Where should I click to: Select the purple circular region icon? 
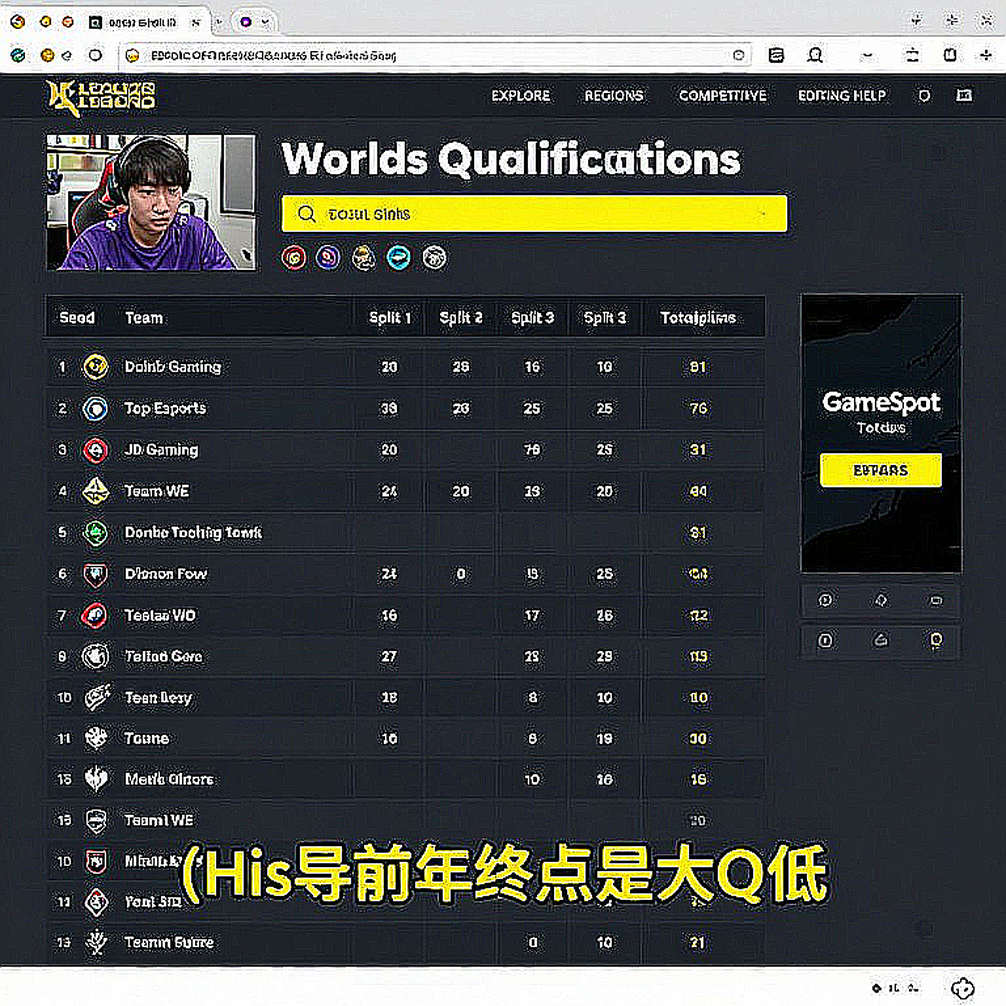(328, 258)
